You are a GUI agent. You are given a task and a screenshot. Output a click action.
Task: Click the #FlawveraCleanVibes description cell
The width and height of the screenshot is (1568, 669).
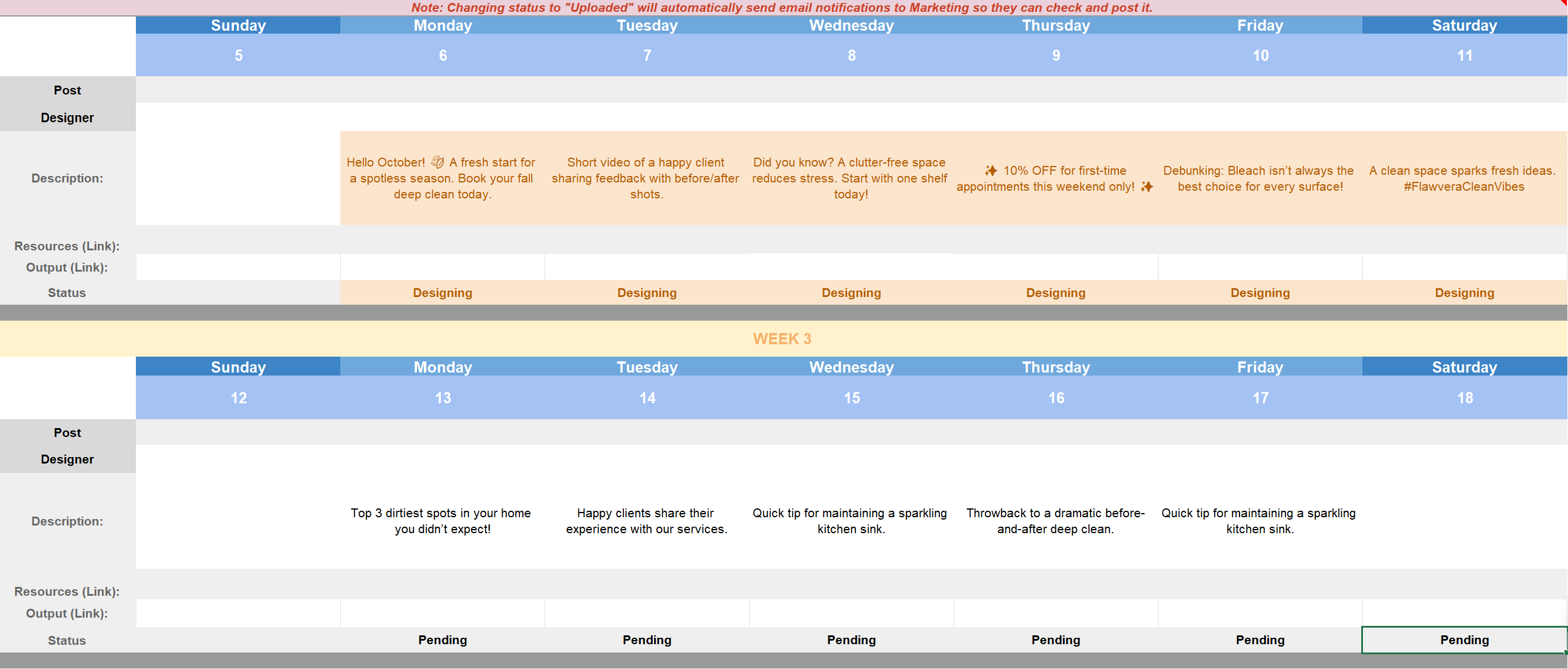[x=1464, y=178]
